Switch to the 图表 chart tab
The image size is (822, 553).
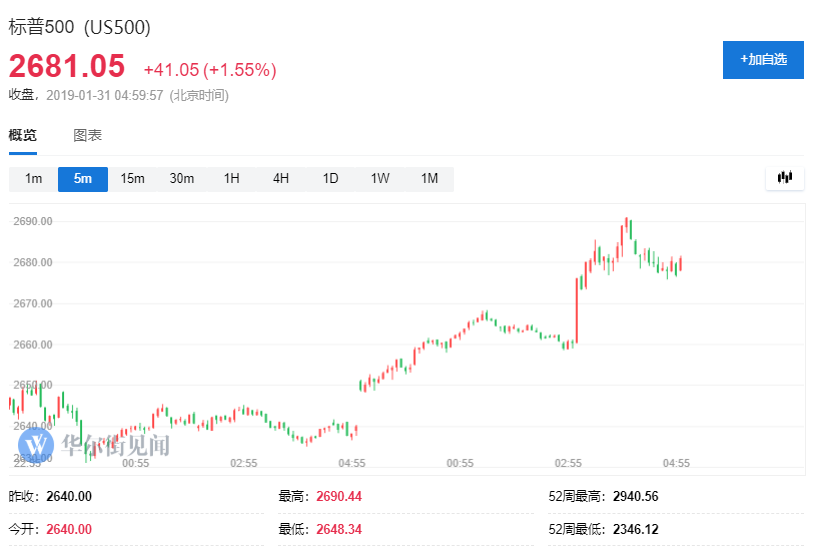point(88,135)
